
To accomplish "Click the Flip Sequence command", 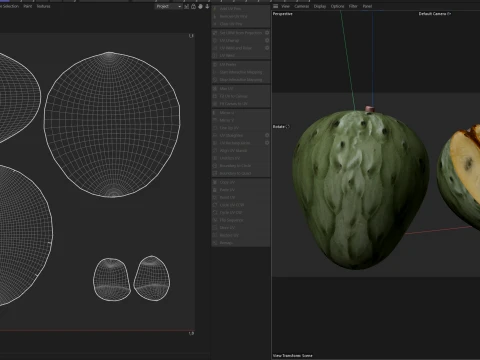I will pyautogui.click(x=241, y=220).
